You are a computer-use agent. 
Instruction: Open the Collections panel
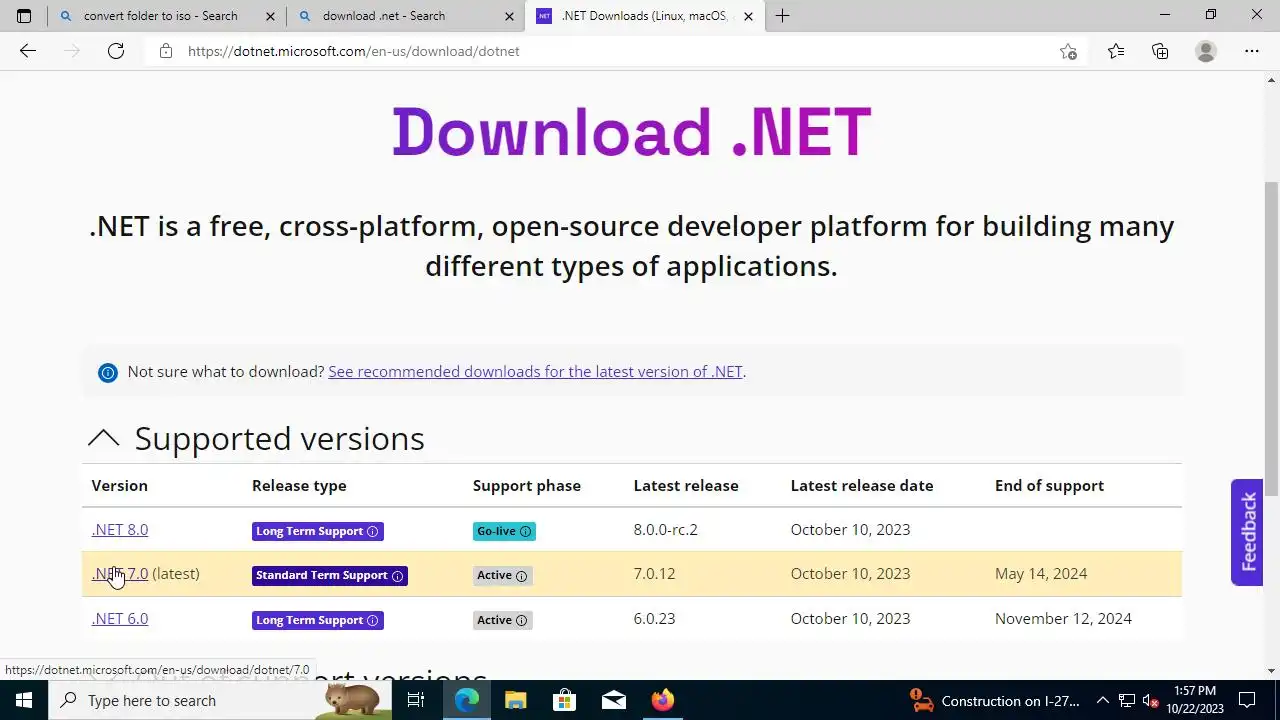click(x=1160, y=51)
